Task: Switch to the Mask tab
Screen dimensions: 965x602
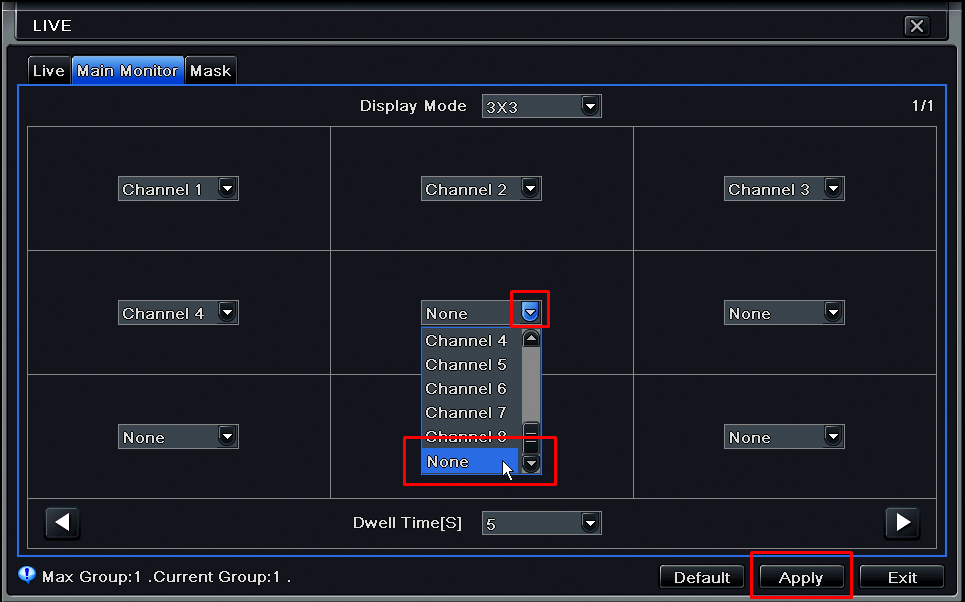Action: [210, 71]
